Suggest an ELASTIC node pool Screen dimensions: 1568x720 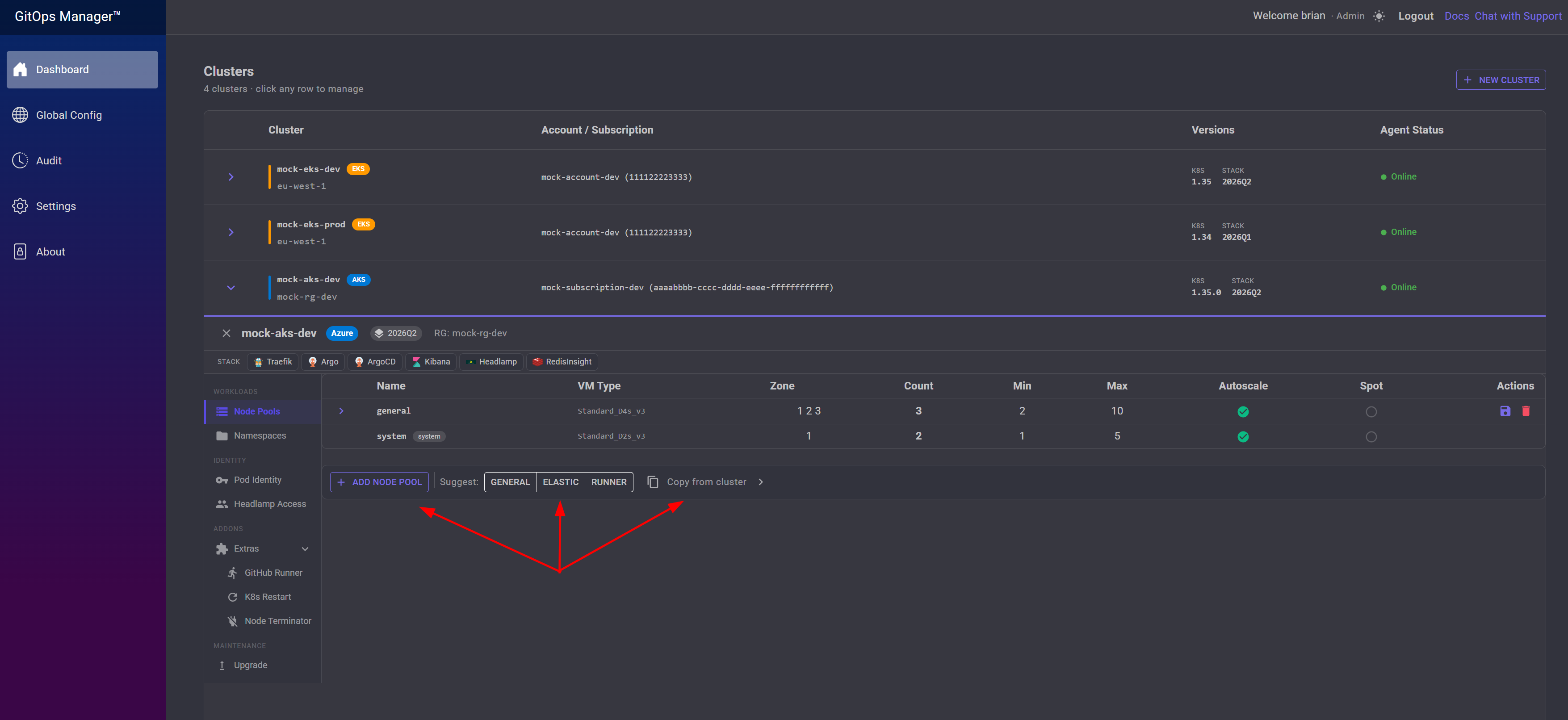[x=561, y=482]
